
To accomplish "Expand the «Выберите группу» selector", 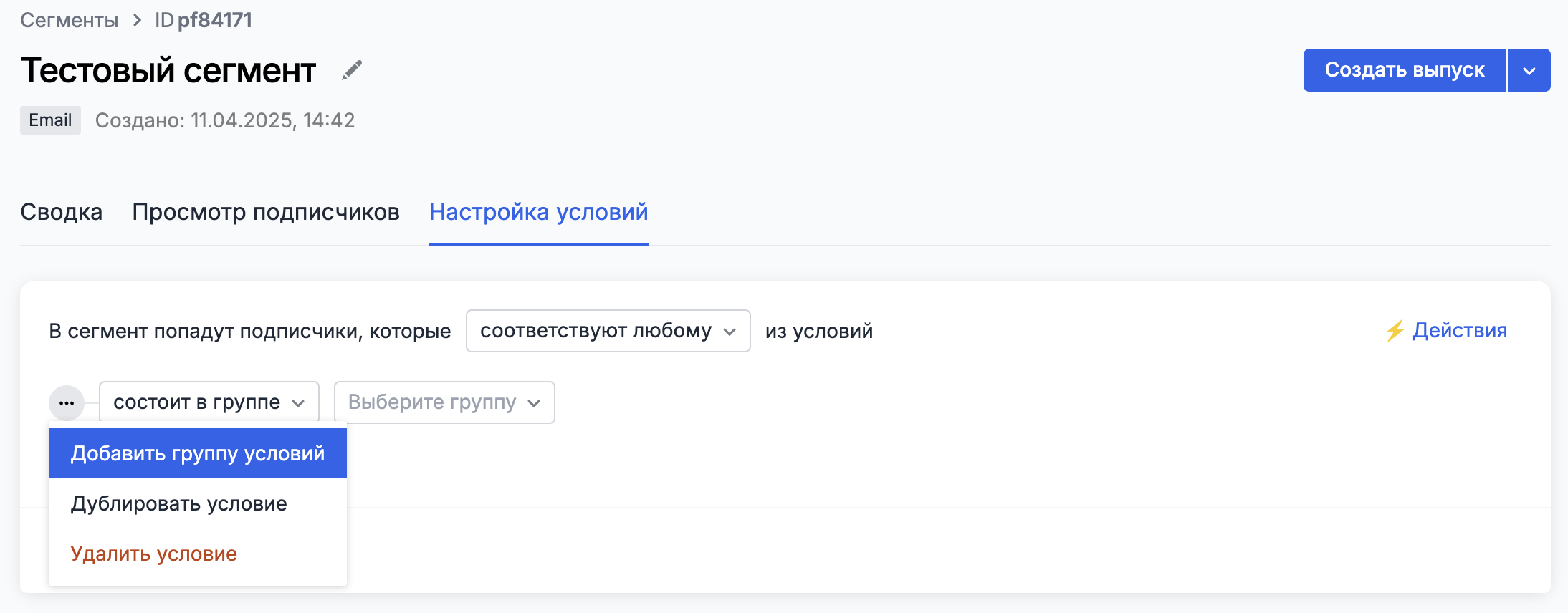I will [444, 402].
